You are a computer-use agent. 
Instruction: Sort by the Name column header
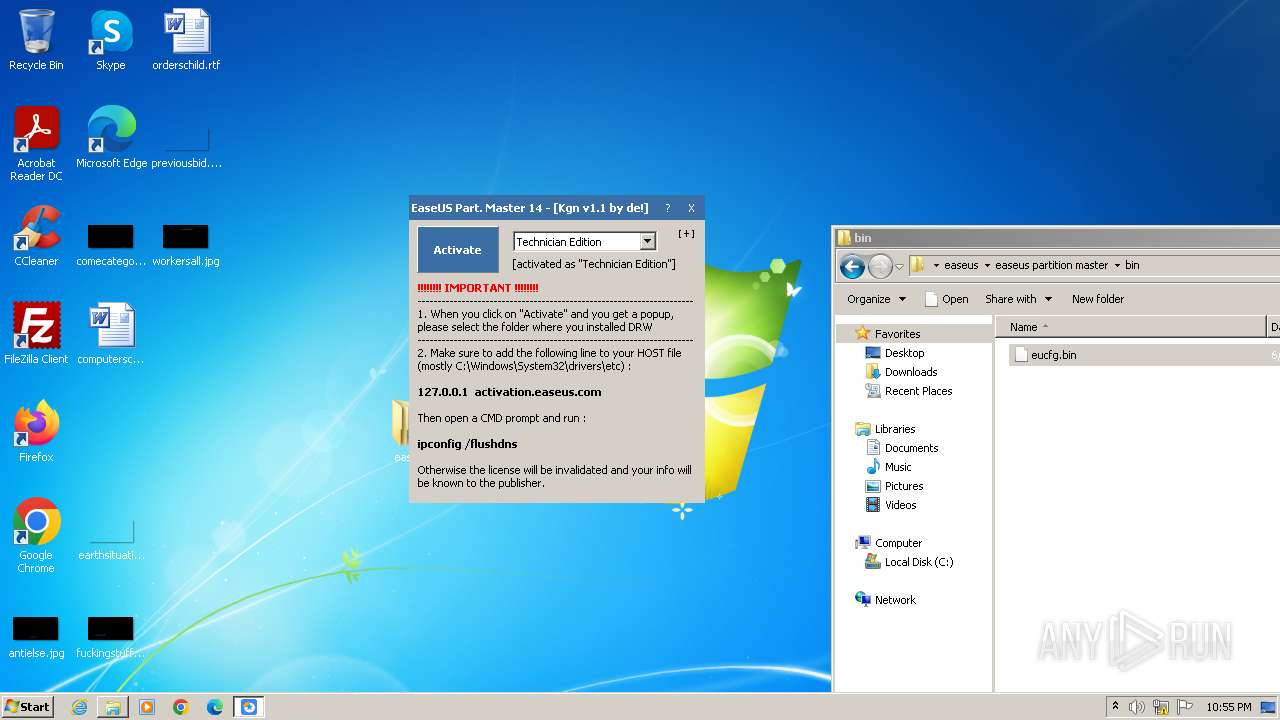click(x=1131, y=327)
